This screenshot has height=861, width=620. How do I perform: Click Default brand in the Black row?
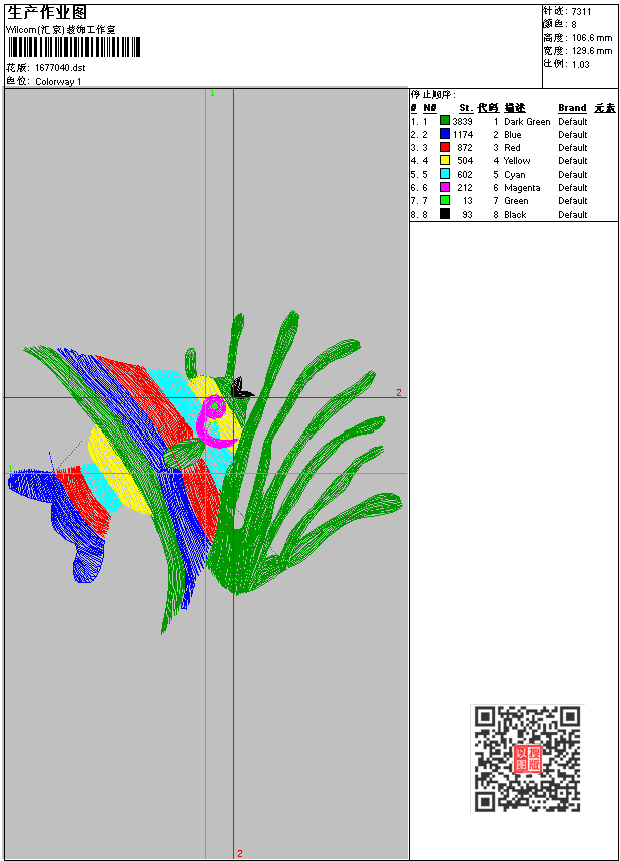point(573,215)
